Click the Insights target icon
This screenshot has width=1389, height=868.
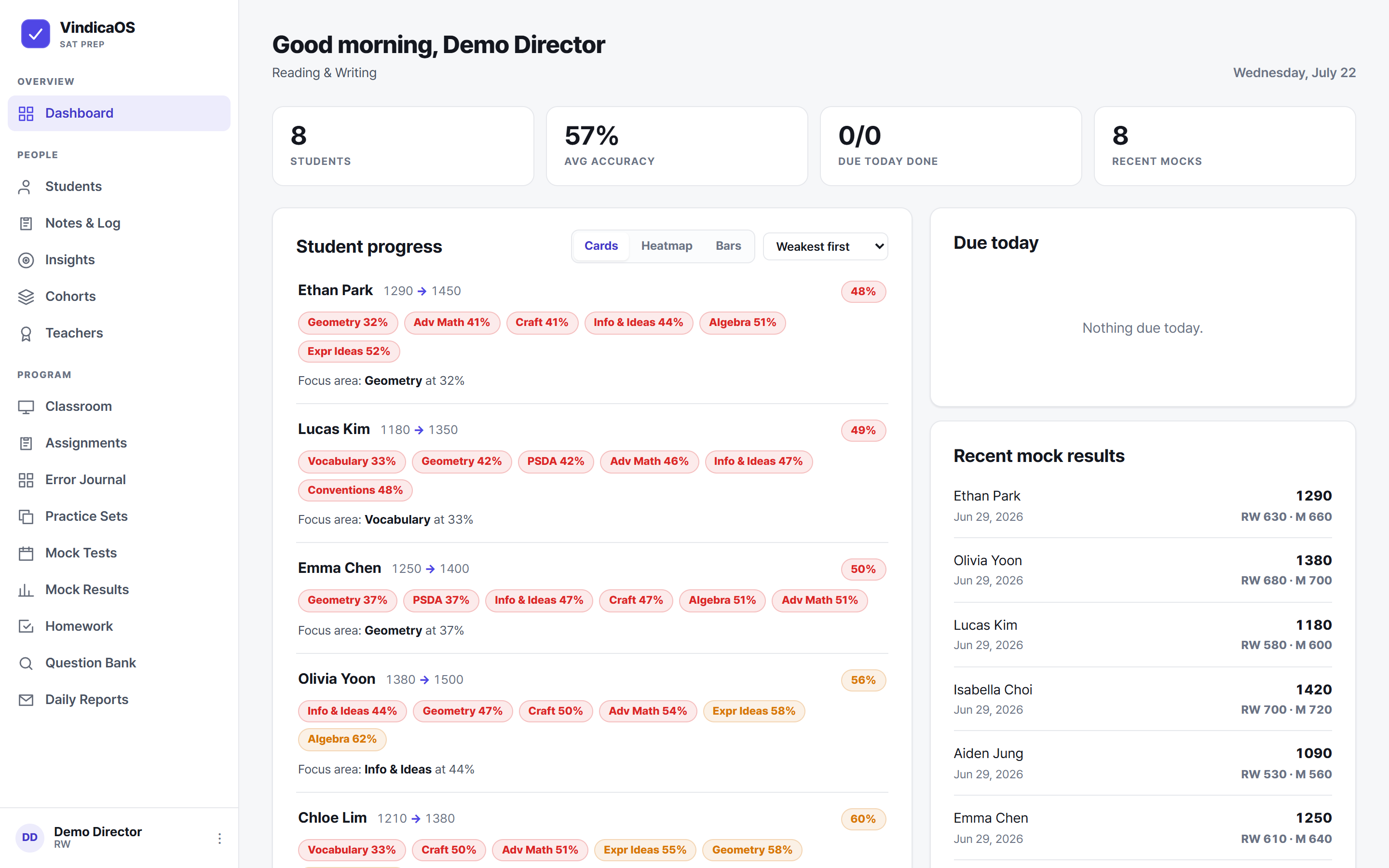26,260
